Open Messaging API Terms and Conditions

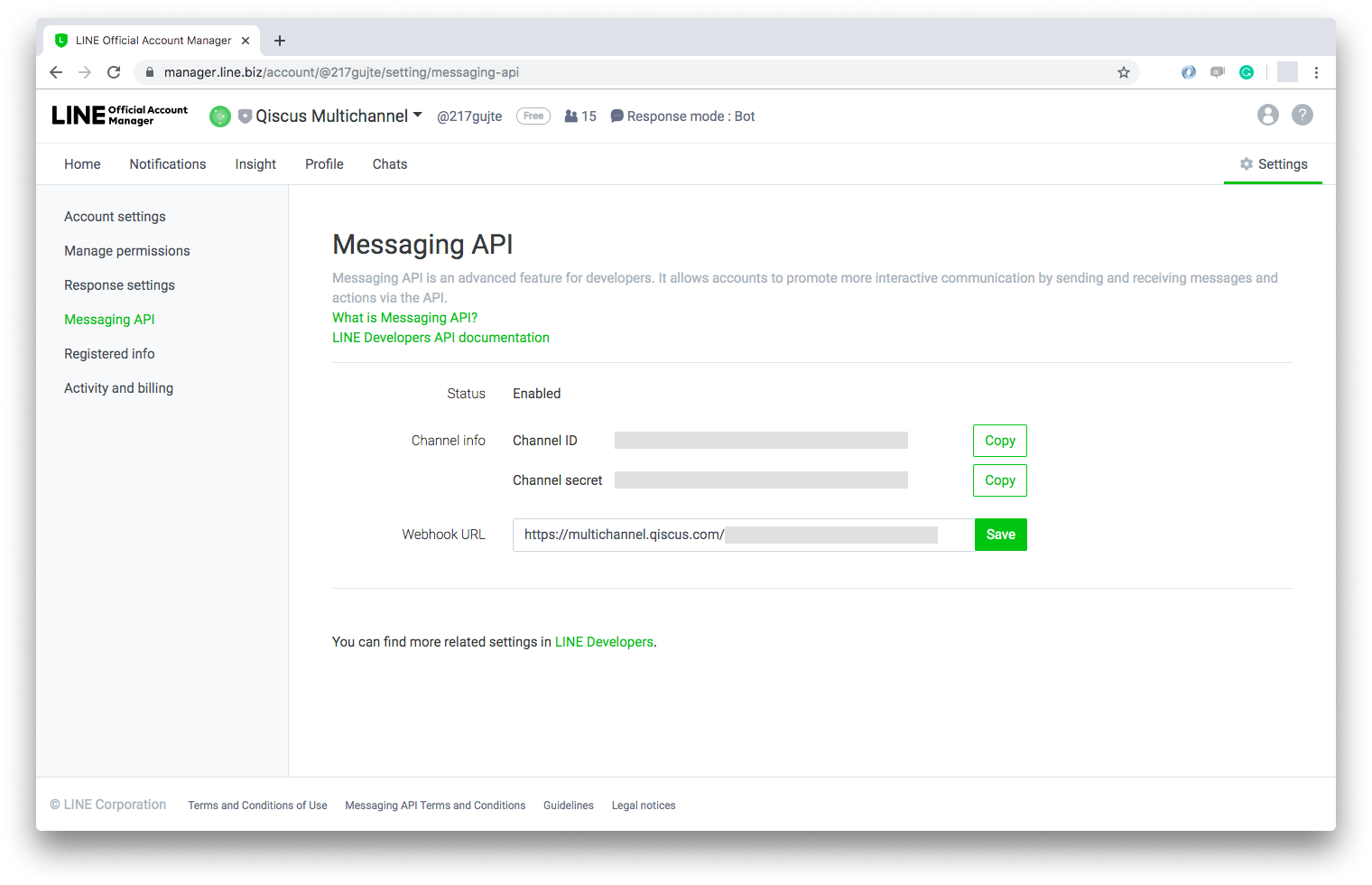pyautogui.click(x=435, y=806)
